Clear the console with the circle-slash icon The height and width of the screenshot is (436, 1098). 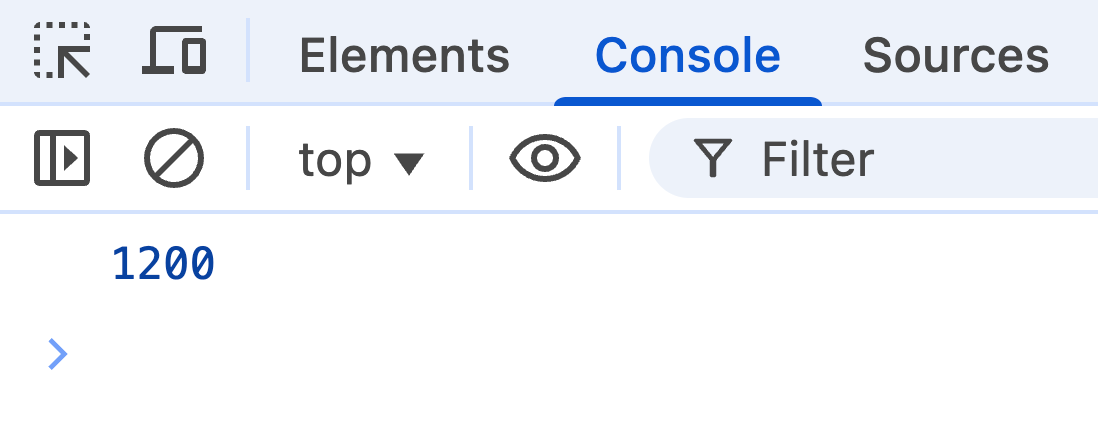point(174,158)
